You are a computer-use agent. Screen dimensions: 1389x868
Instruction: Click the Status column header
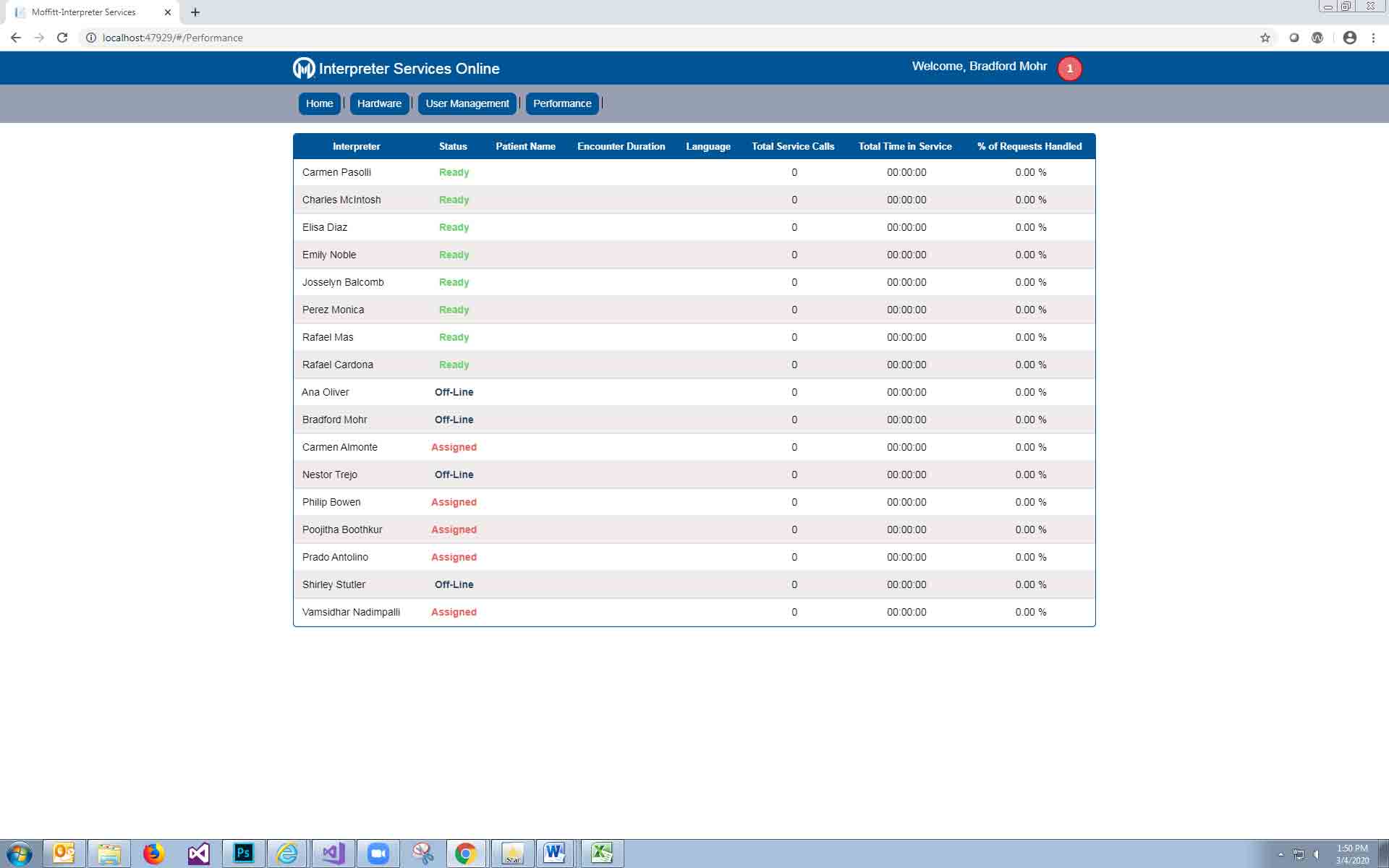[x=453, y=146]
